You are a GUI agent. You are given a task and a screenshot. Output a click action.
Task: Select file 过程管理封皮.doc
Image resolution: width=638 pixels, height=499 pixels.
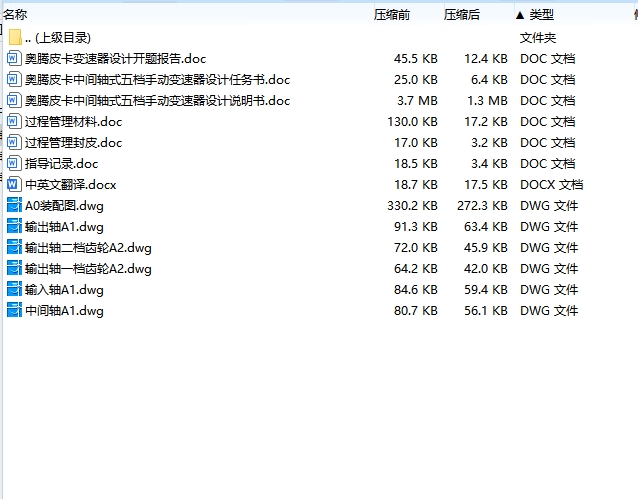(74, 142)
